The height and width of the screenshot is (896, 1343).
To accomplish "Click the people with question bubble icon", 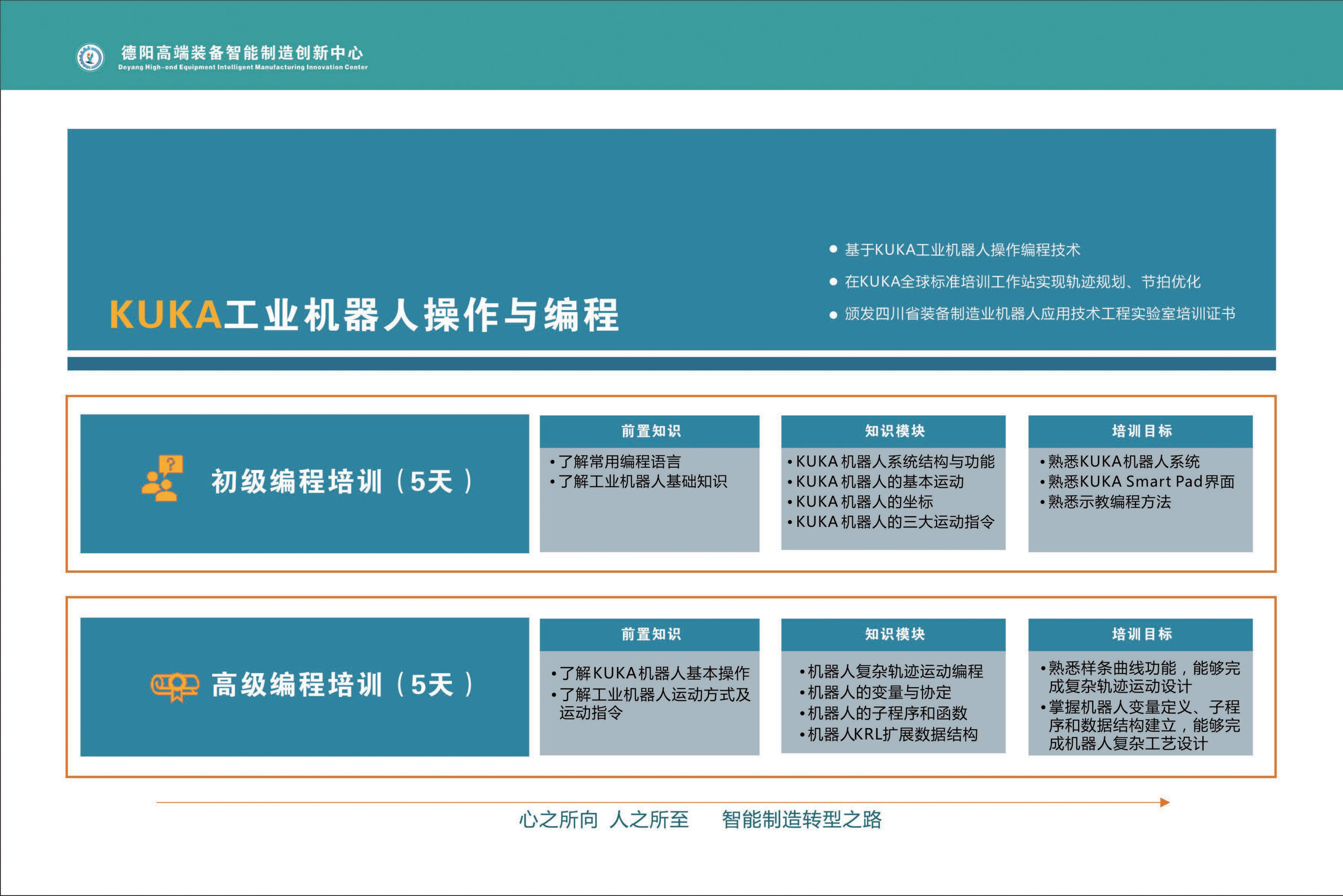I will click(163, 478).
